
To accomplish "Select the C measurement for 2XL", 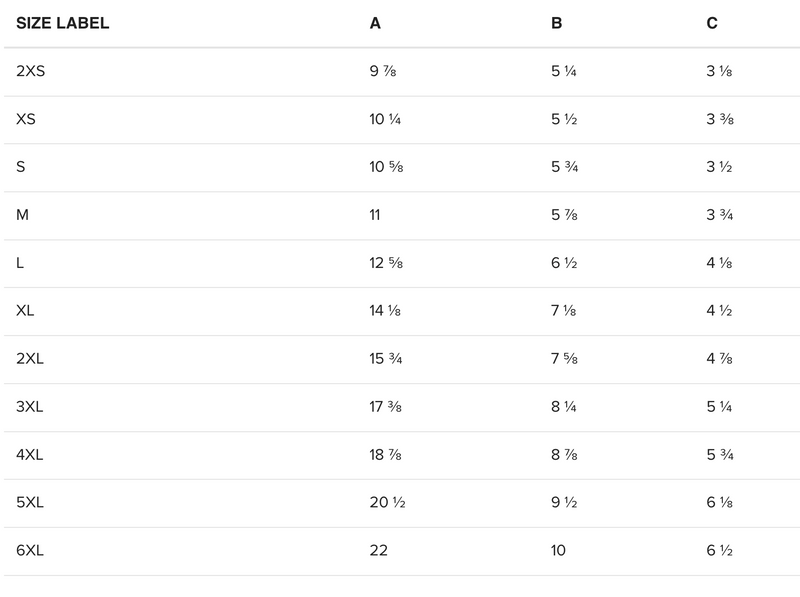I will click(x=720, y=359).
